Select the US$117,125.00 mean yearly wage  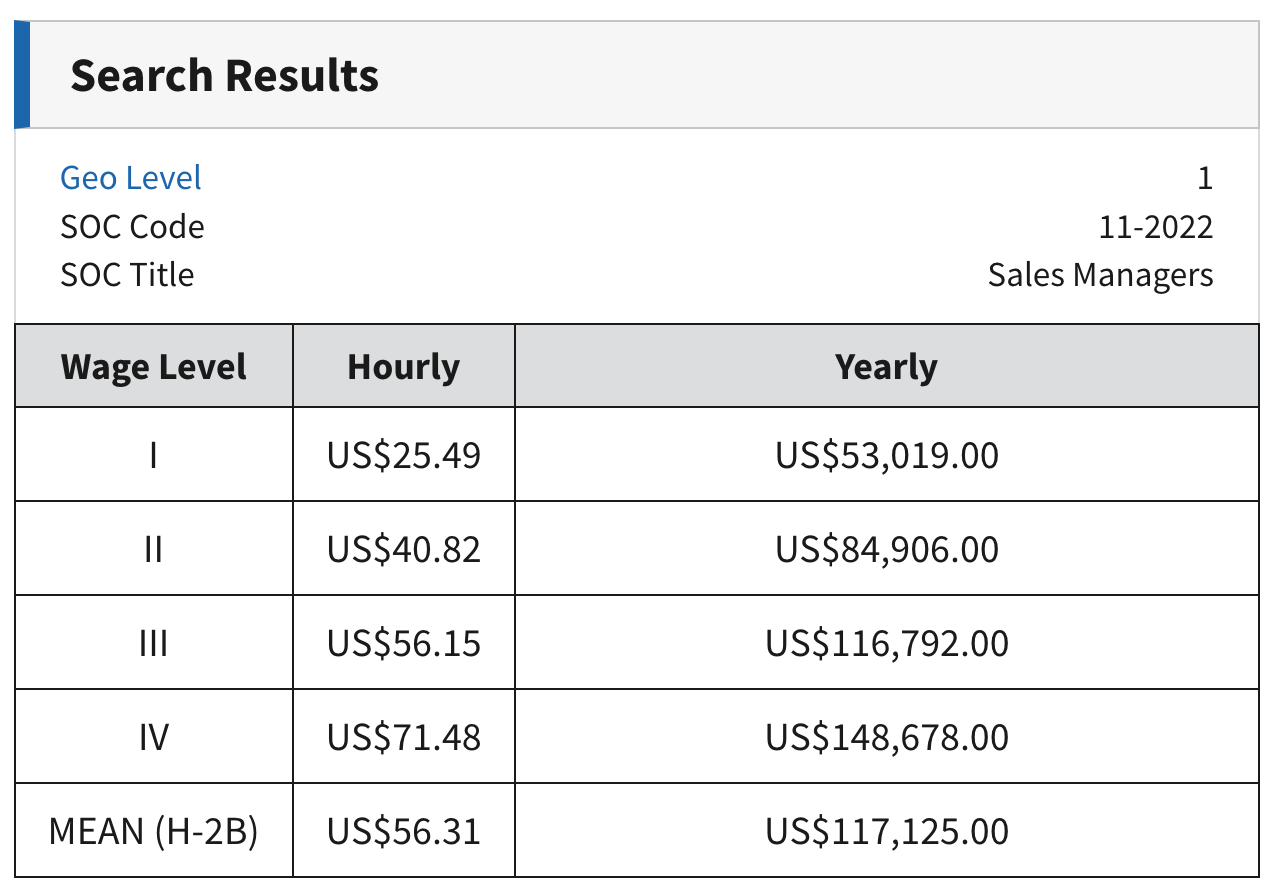[x=885, y=830]
